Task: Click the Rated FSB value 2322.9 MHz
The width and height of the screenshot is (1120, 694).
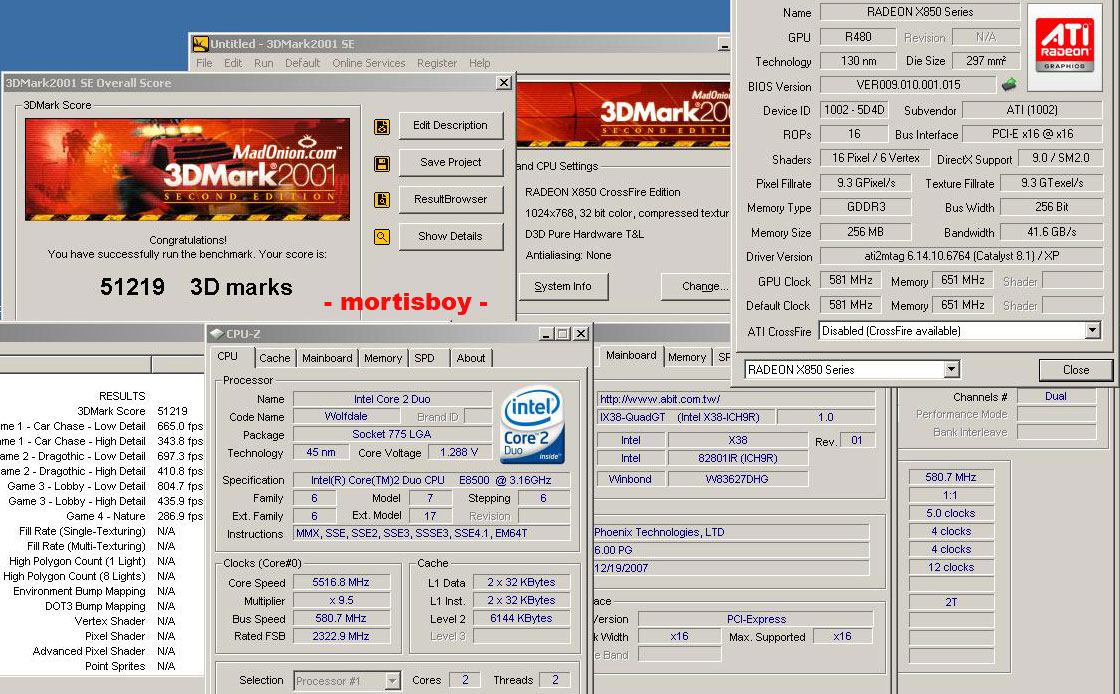Action: coord(341,636)
